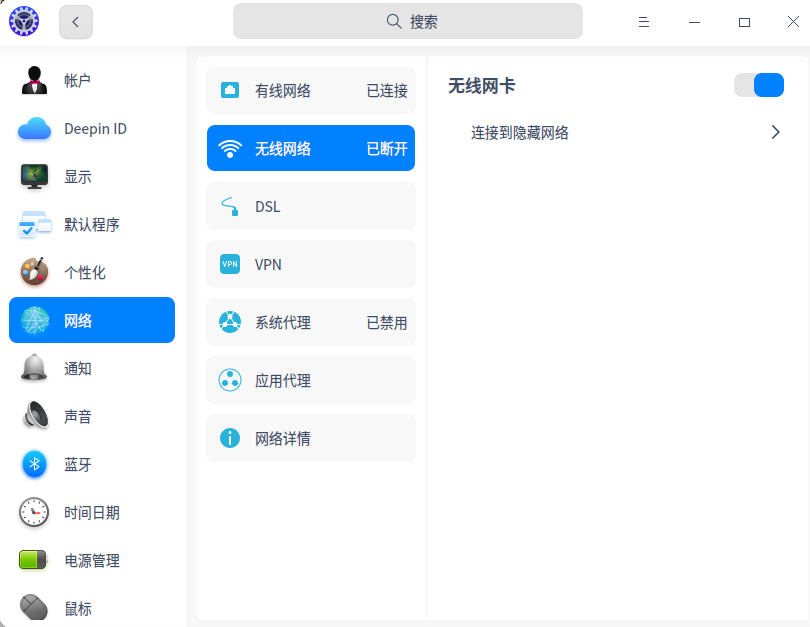Click the 通知 bell icon
810x627 pixels.
pyautogui.click(x=35, y=368)
